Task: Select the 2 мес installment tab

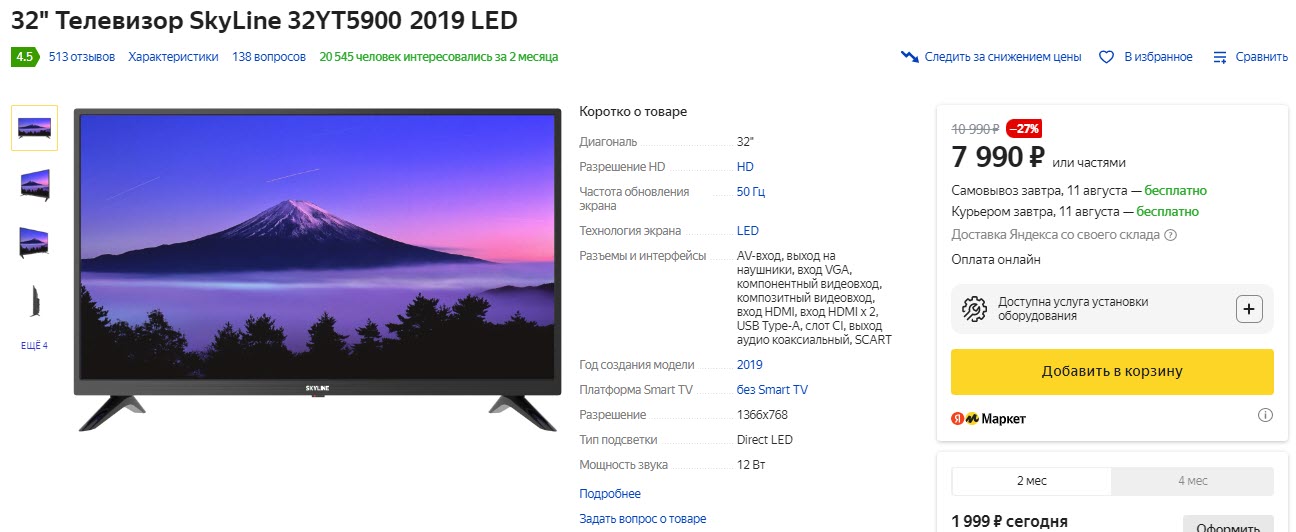Action: [x=1032, y=481]
